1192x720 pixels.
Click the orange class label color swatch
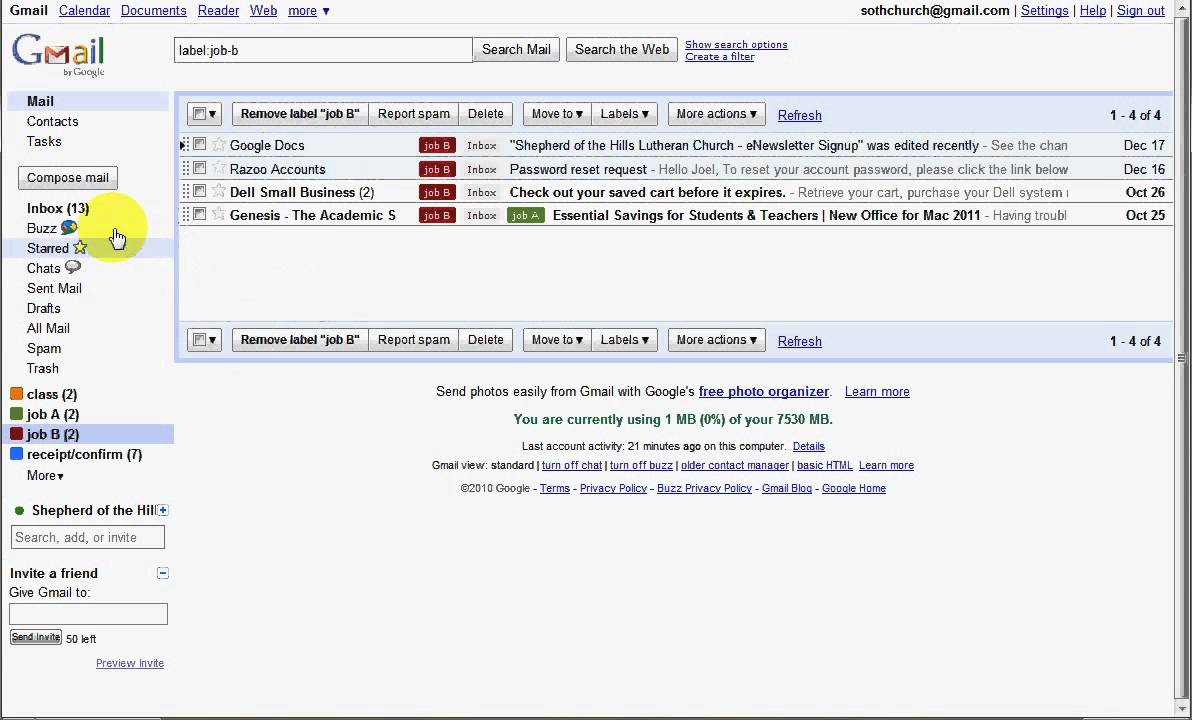[16, 393]
